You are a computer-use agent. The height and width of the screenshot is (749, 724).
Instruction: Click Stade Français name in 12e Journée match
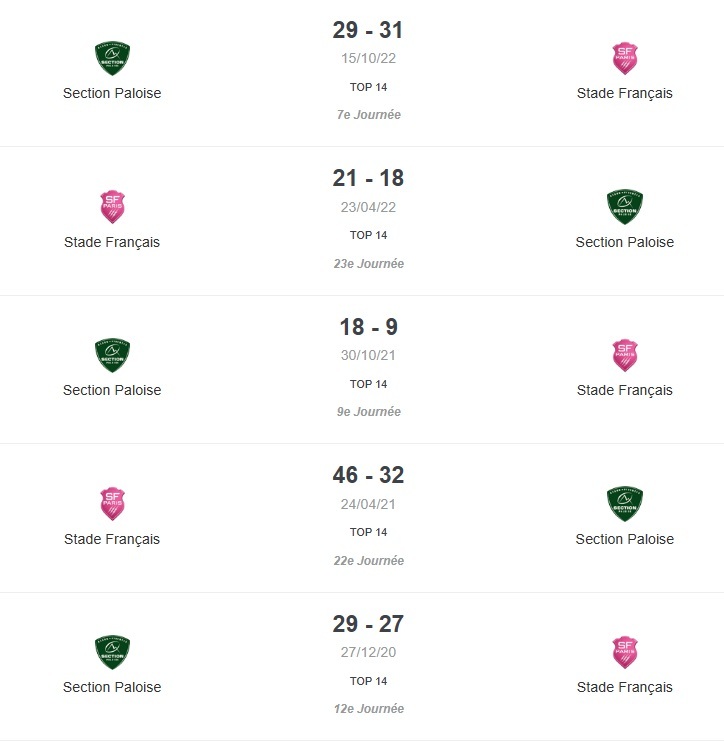(x=625, y=687)
